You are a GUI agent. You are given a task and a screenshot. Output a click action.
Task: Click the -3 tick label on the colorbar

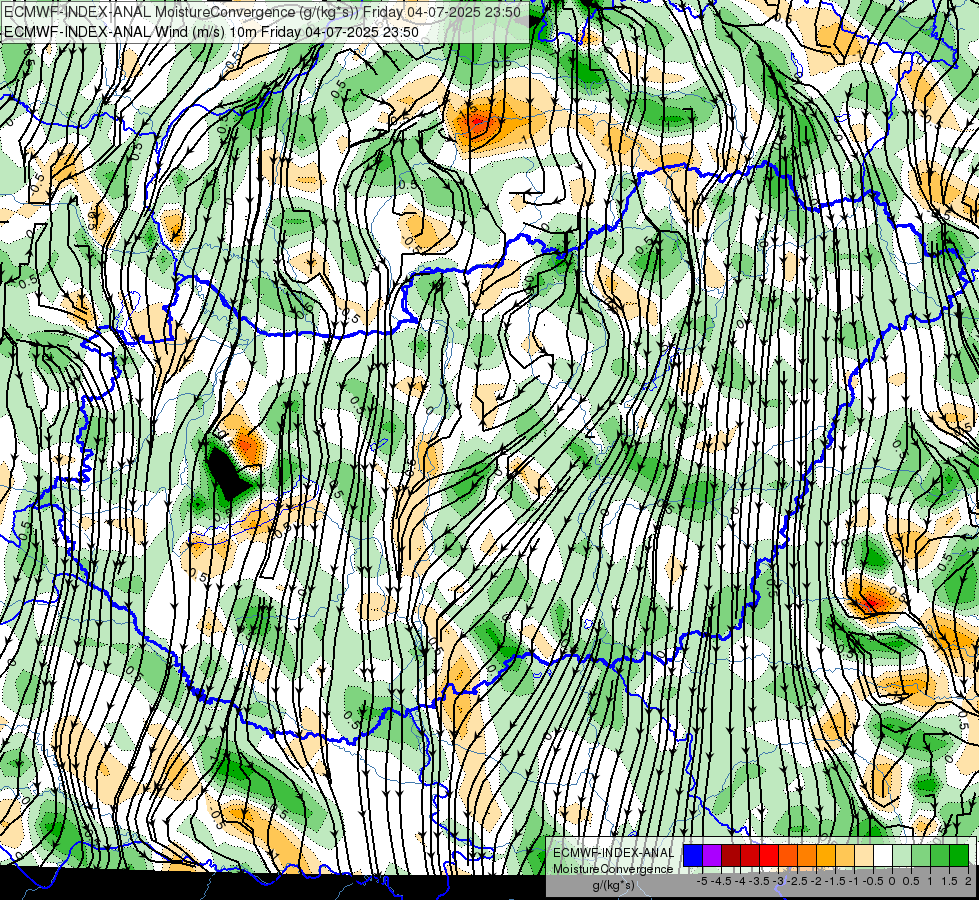click(779, 881)
